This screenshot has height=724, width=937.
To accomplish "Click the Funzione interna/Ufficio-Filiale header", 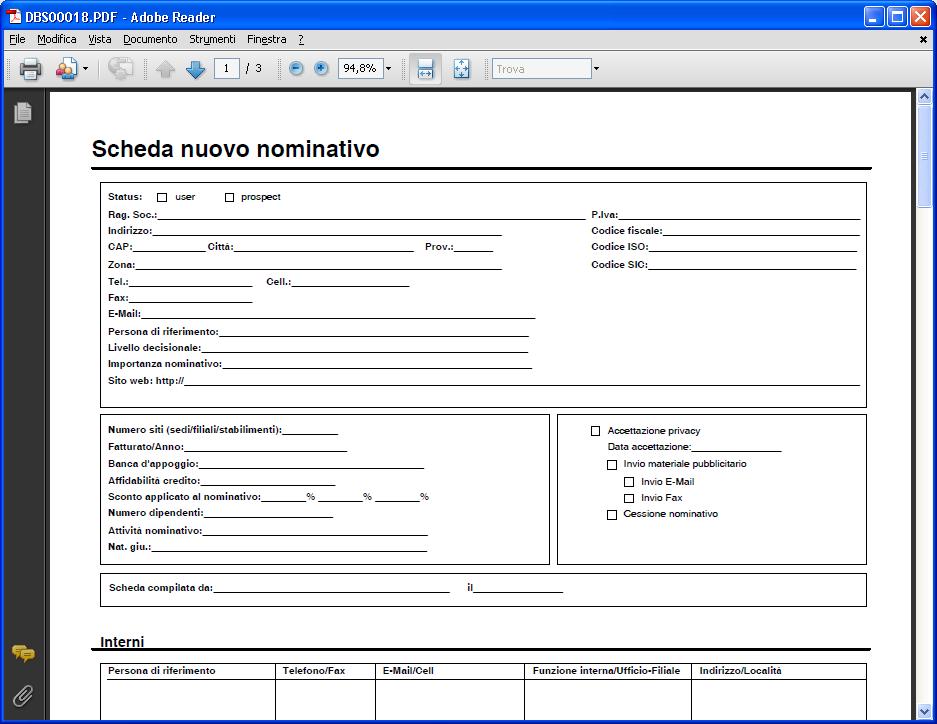I will coord(606,671).
